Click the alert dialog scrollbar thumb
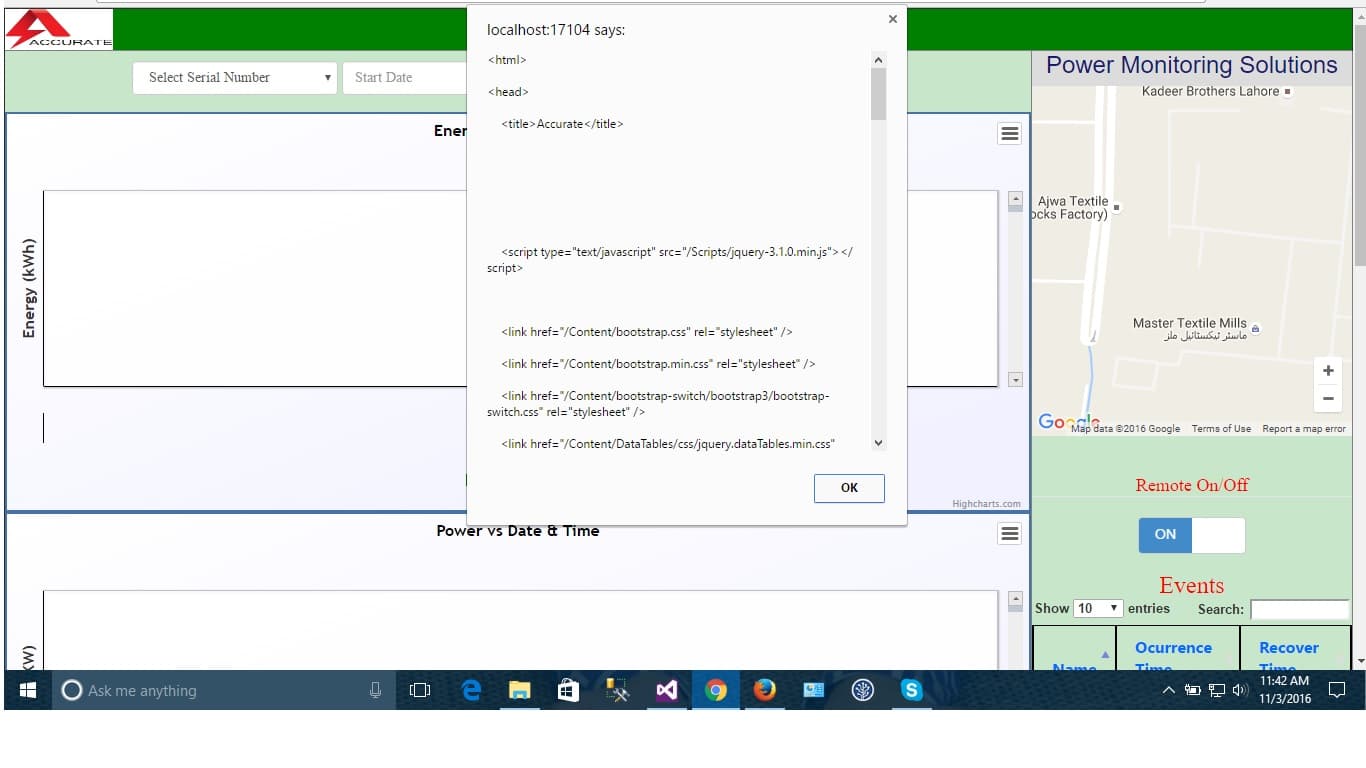The width and height of the screenshot is (1366, 768). point(878,94)
